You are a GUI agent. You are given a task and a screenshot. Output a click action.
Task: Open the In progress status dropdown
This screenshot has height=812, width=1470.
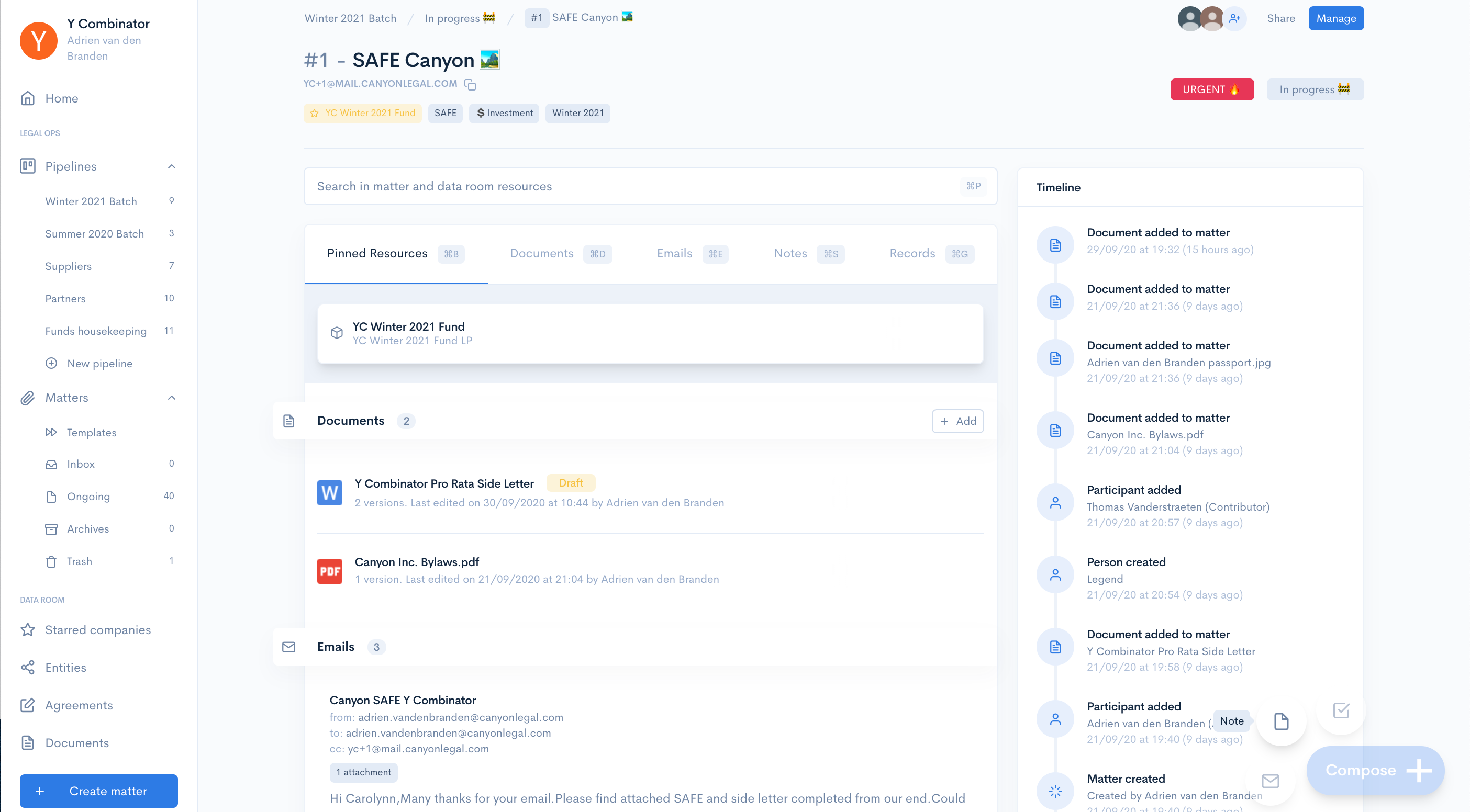tap(1314, 89)
